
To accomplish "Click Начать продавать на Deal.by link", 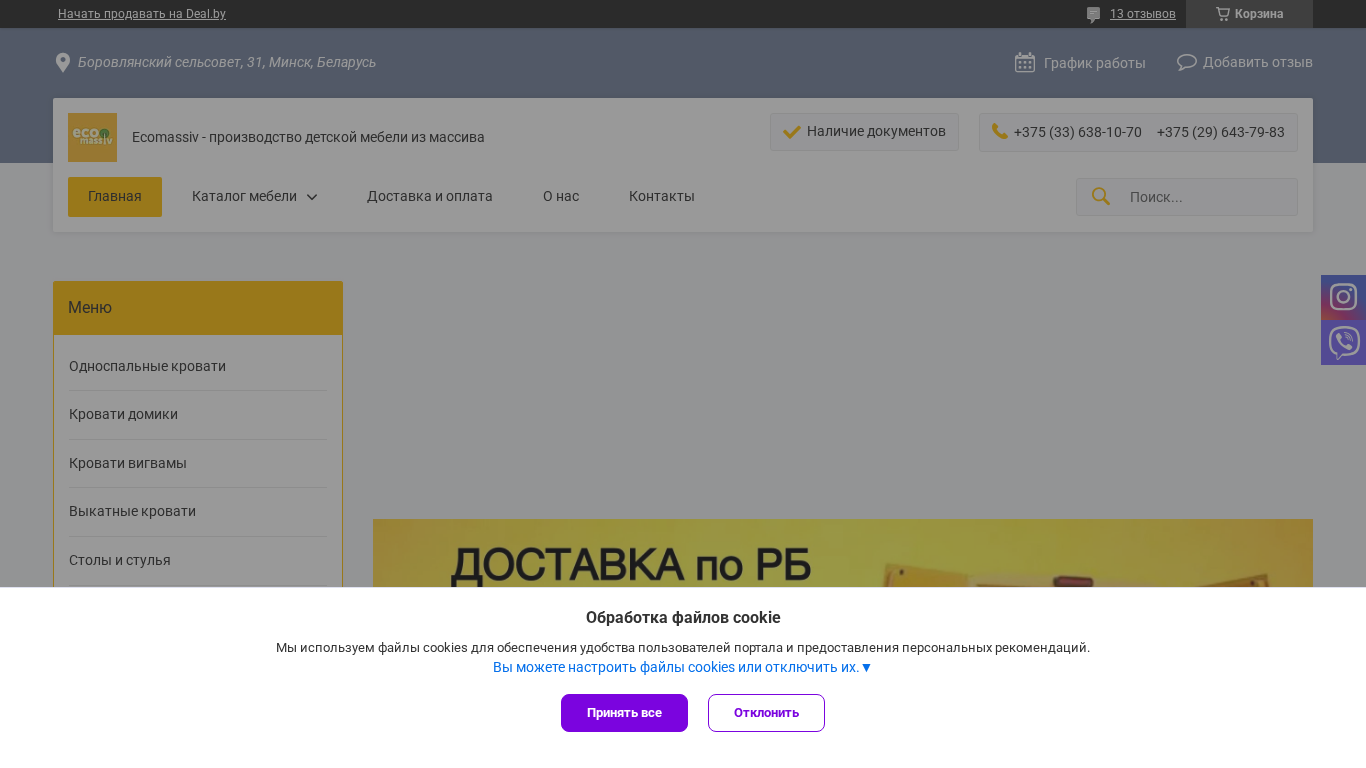I will point(142,14).
